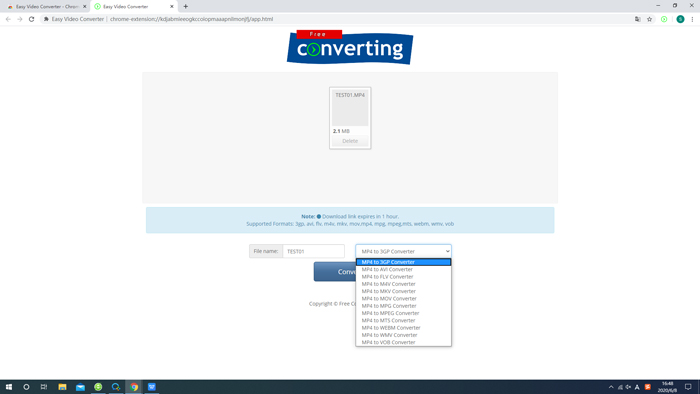700x394 pixels.
Task: Open the green Easy Video Converter extension icon
Action: [x=664, y=19]
